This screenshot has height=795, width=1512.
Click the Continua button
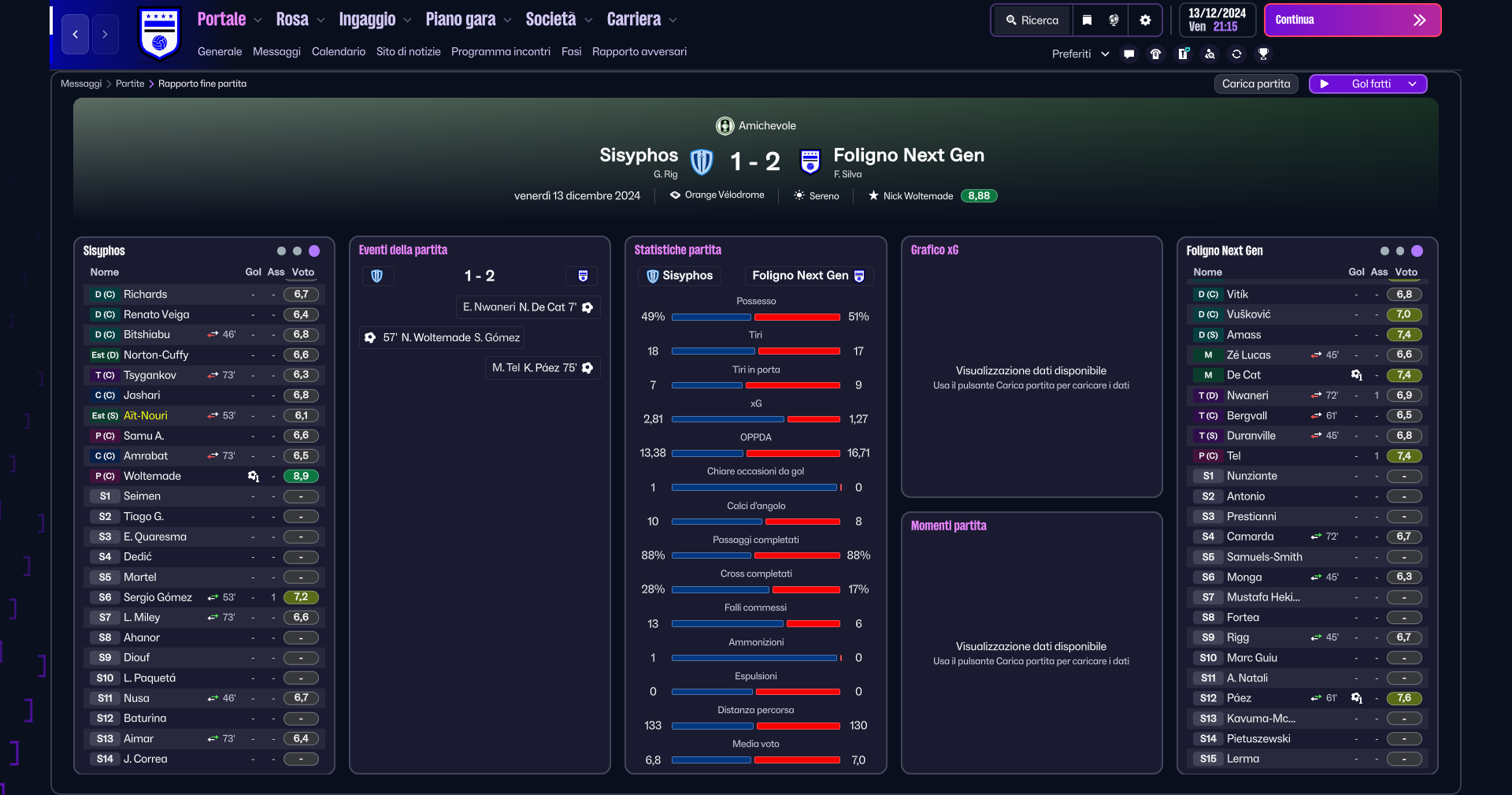coord(1352,20)
